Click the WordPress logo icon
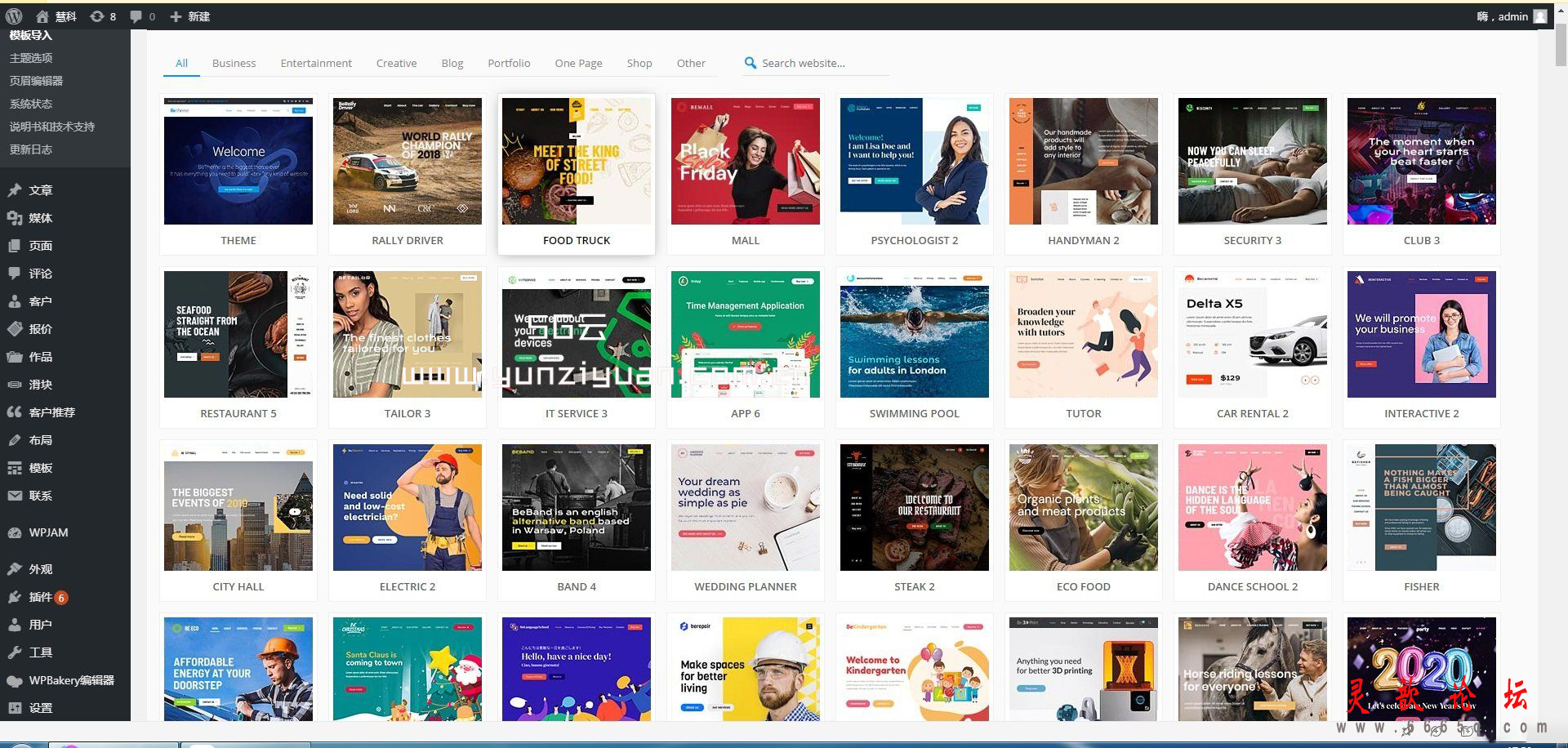1568x748 pixels. click(14, 16)
